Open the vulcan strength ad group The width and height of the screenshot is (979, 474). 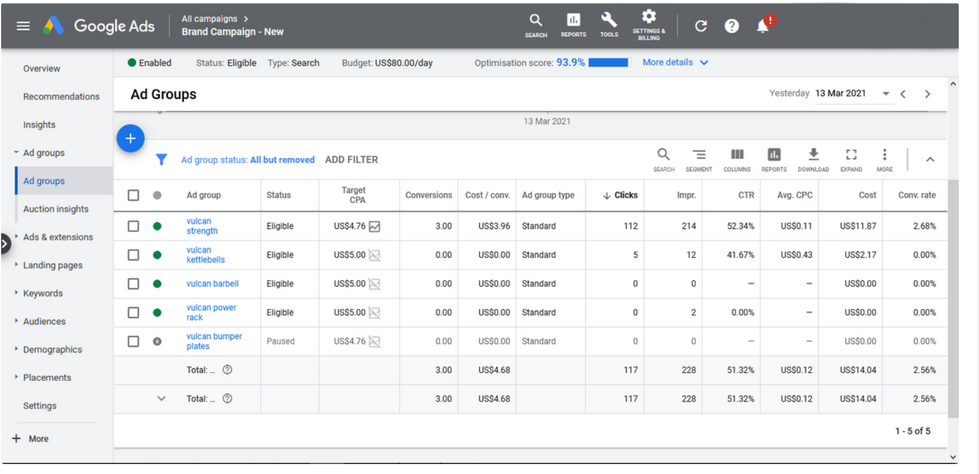202,226
